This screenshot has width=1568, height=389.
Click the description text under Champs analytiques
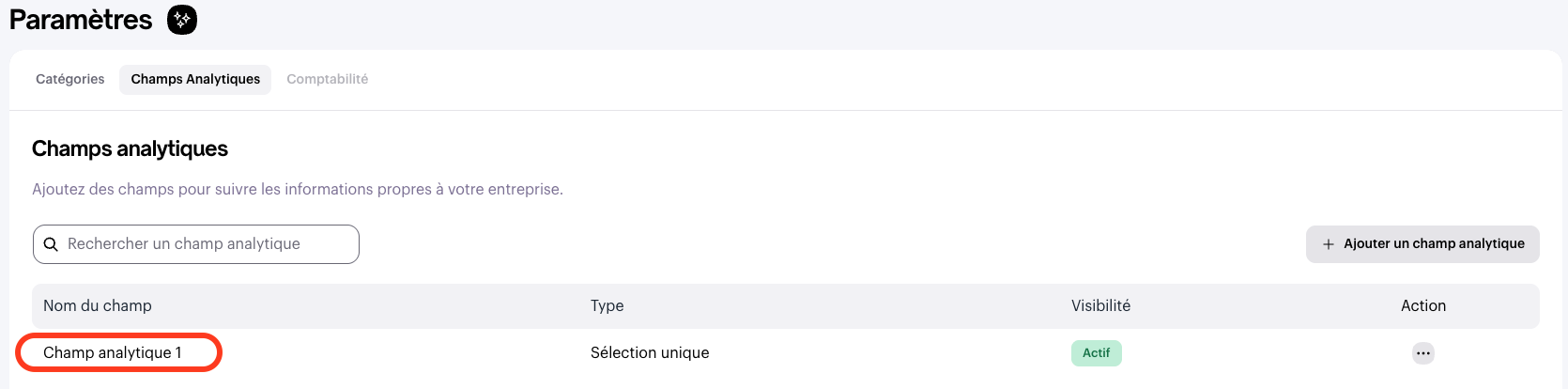[297, 189]
